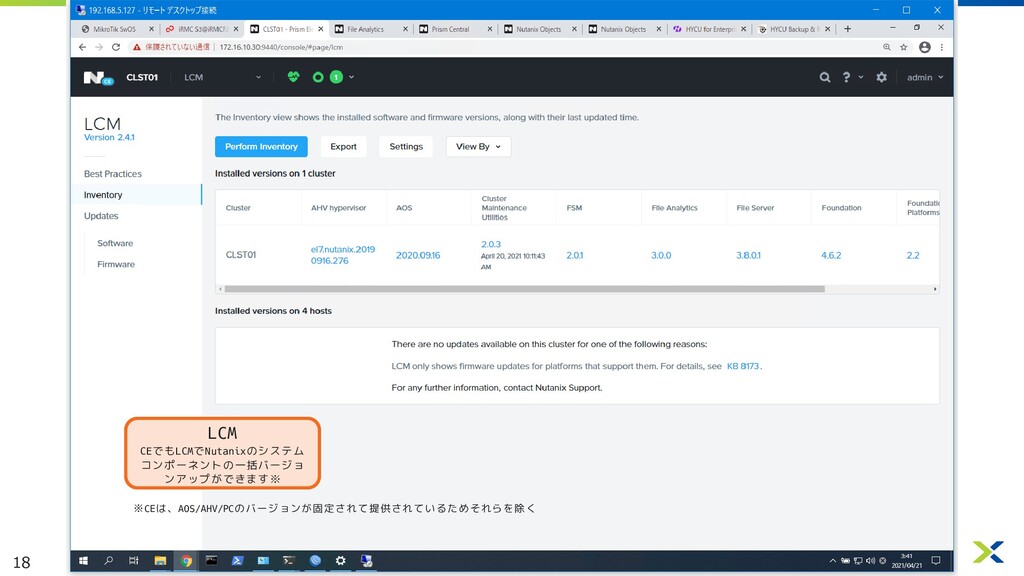Expand the tasks dropdown arrow beside the badge
This screenshot has height=576, width=1024.
(351, 77)
